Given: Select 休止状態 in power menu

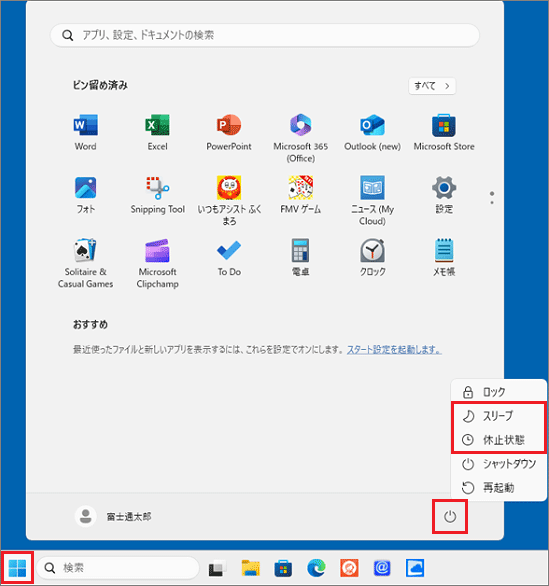Looking at the screenshot, I should coord(499,440).
